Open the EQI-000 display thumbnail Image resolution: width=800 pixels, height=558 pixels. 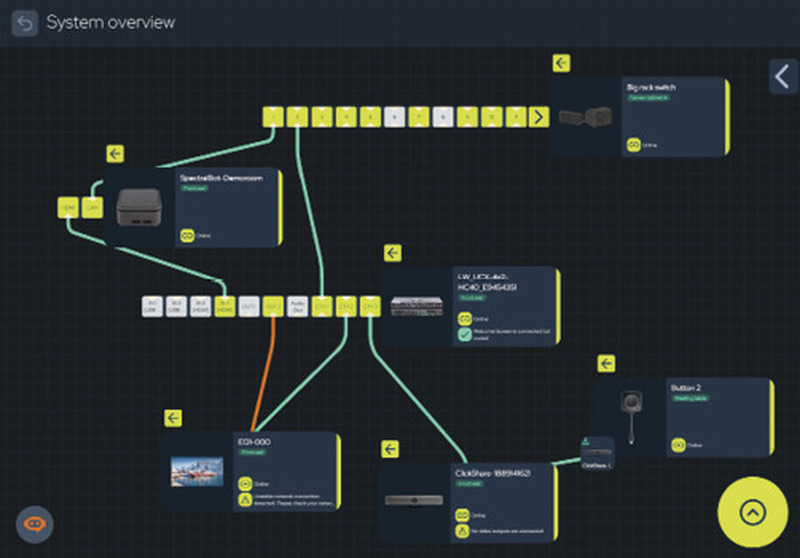[x=197, y=471]
